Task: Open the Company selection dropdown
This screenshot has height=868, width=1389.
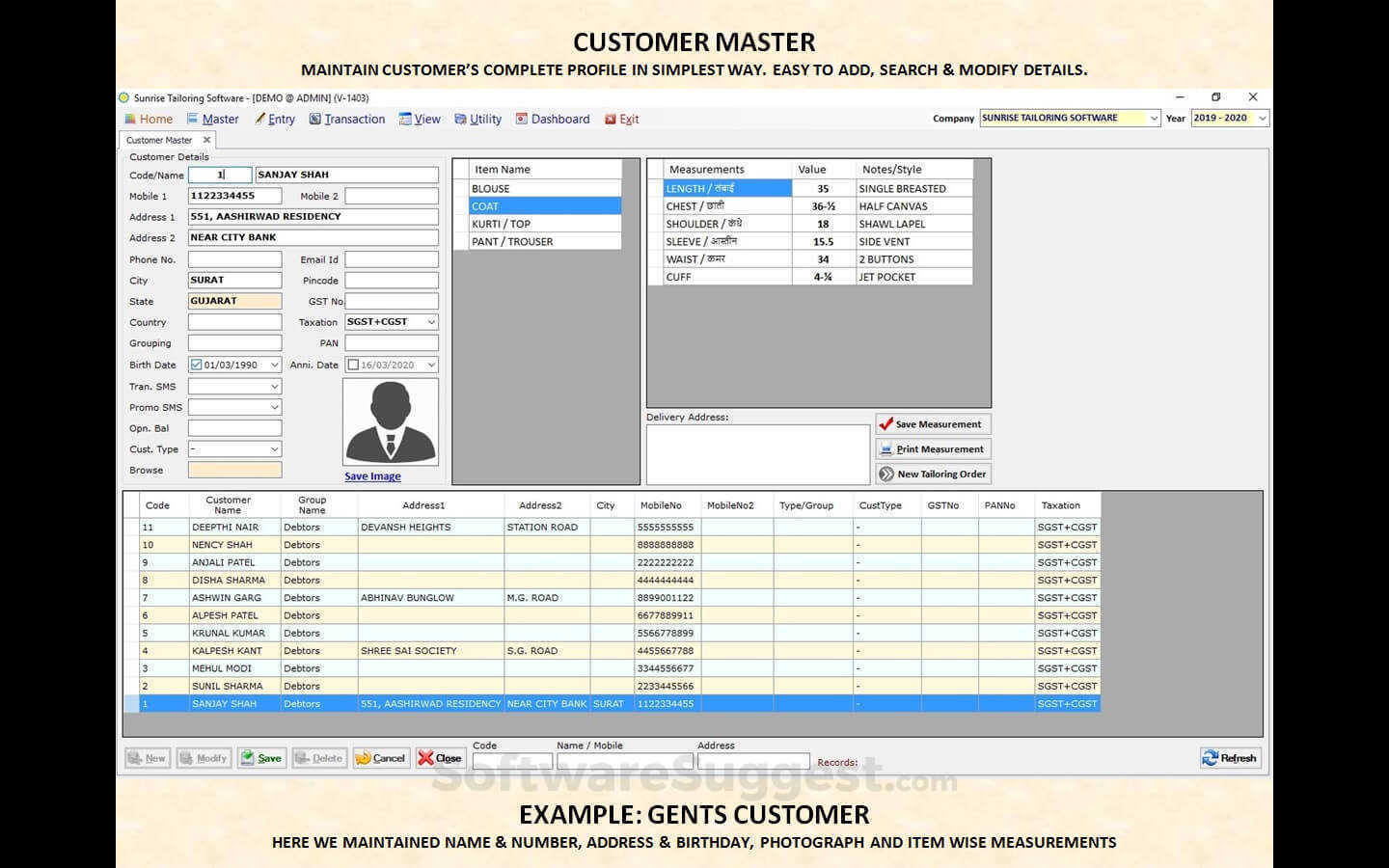Action: click(x=1154, y=118)
